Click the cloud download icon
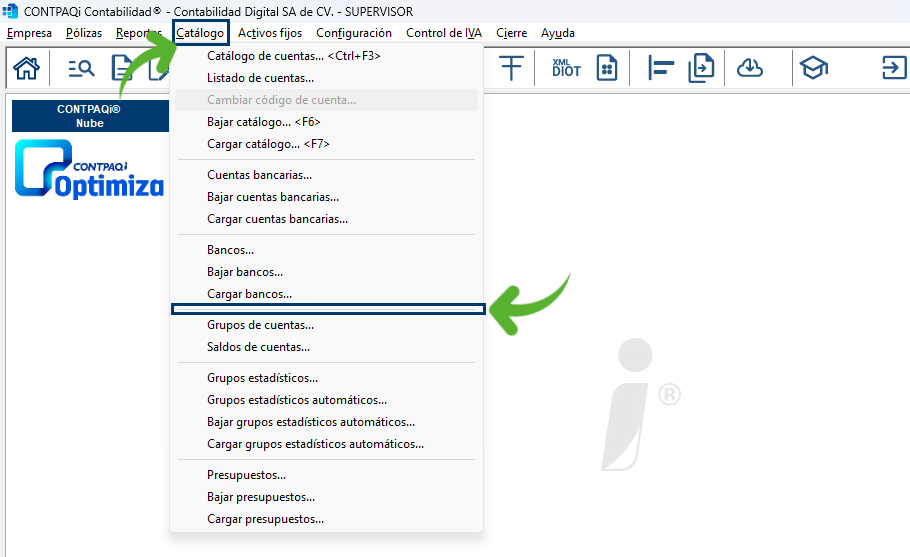This screenshot has width=910, height=557. coord(749,68)
